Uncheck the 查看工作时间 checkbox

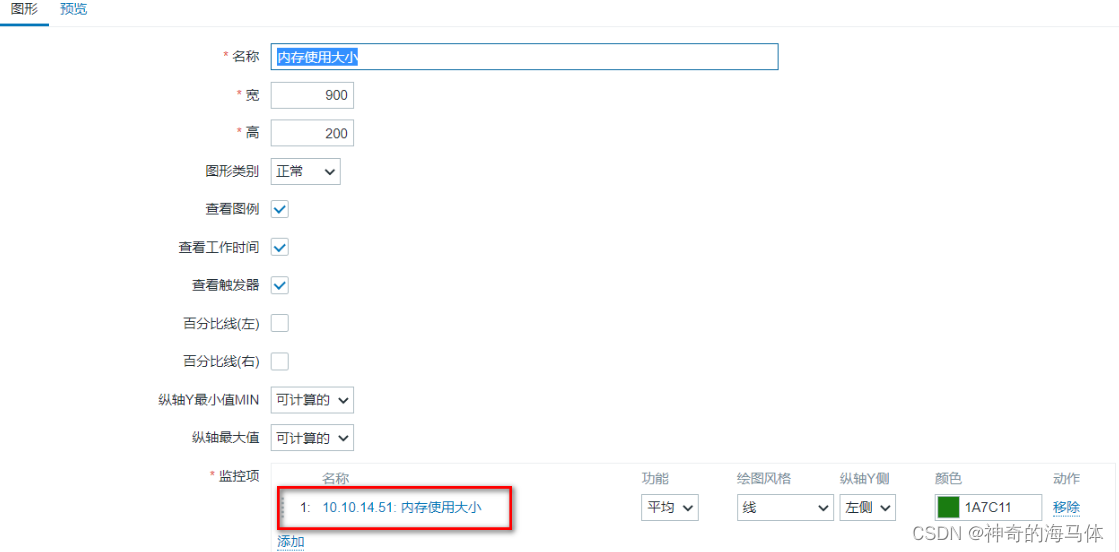(280, 248)
